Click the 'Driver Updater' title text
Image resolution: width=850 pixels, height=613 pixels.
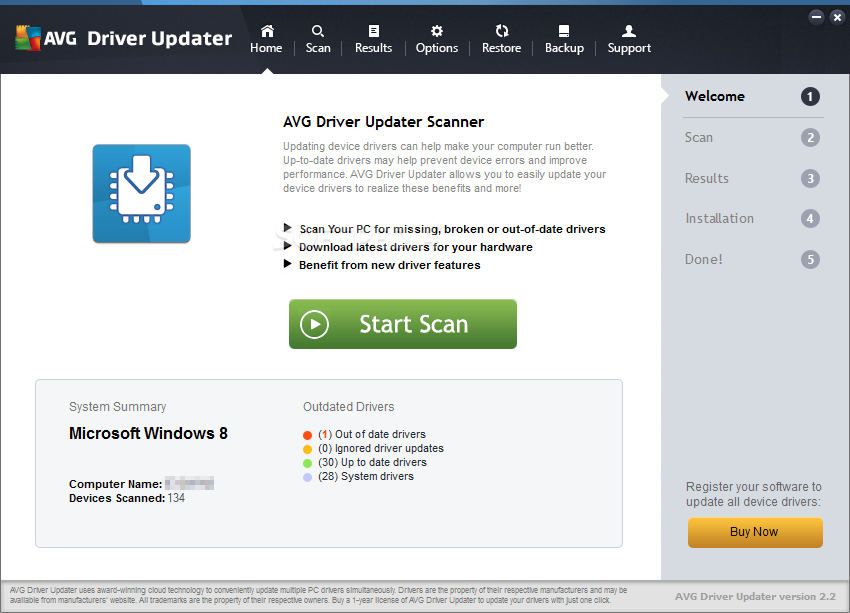point(159,38)
